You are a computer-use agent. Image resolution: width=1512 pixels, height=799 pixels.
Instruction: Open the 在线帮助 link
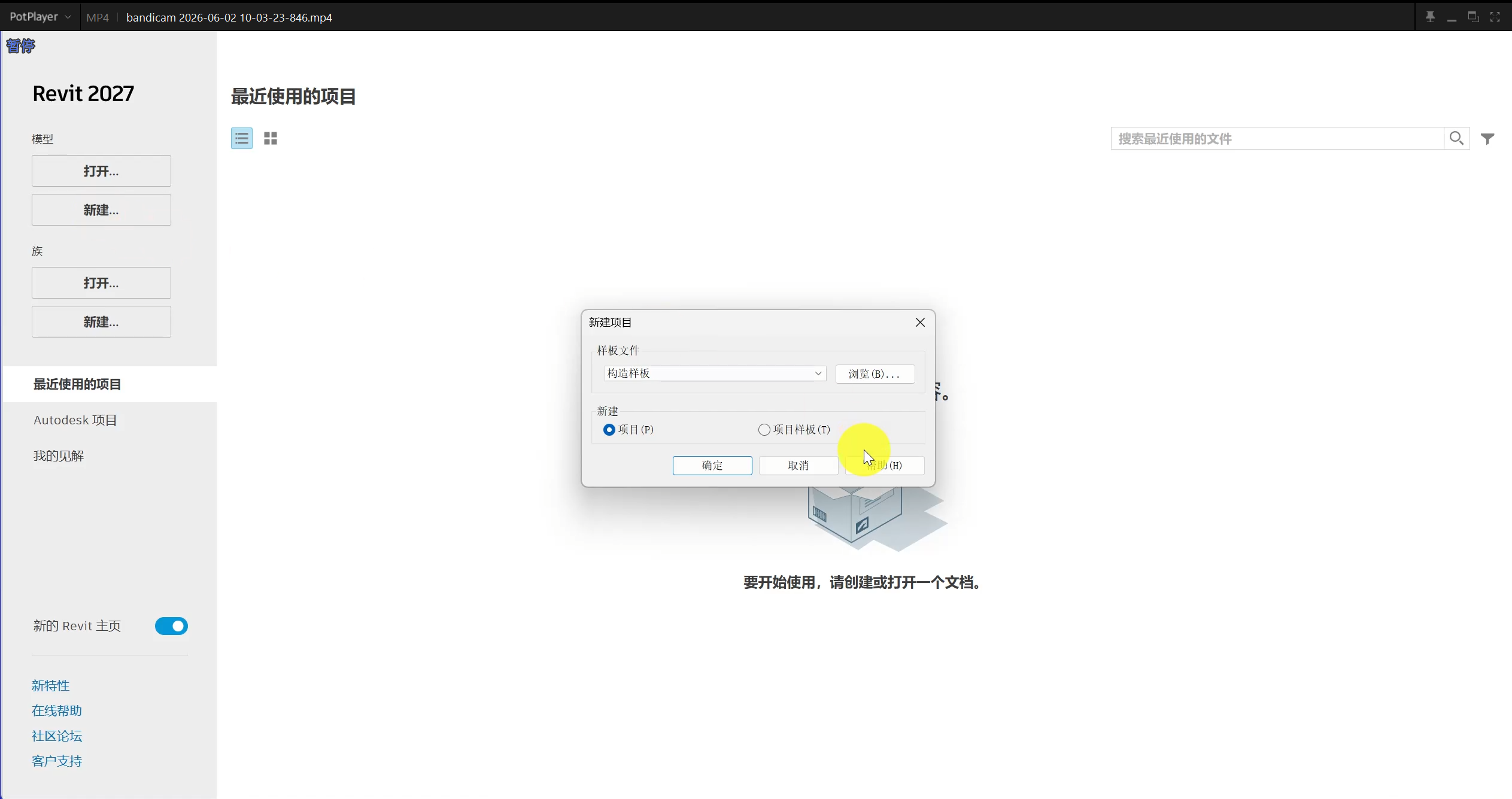[x=57, y=711]
